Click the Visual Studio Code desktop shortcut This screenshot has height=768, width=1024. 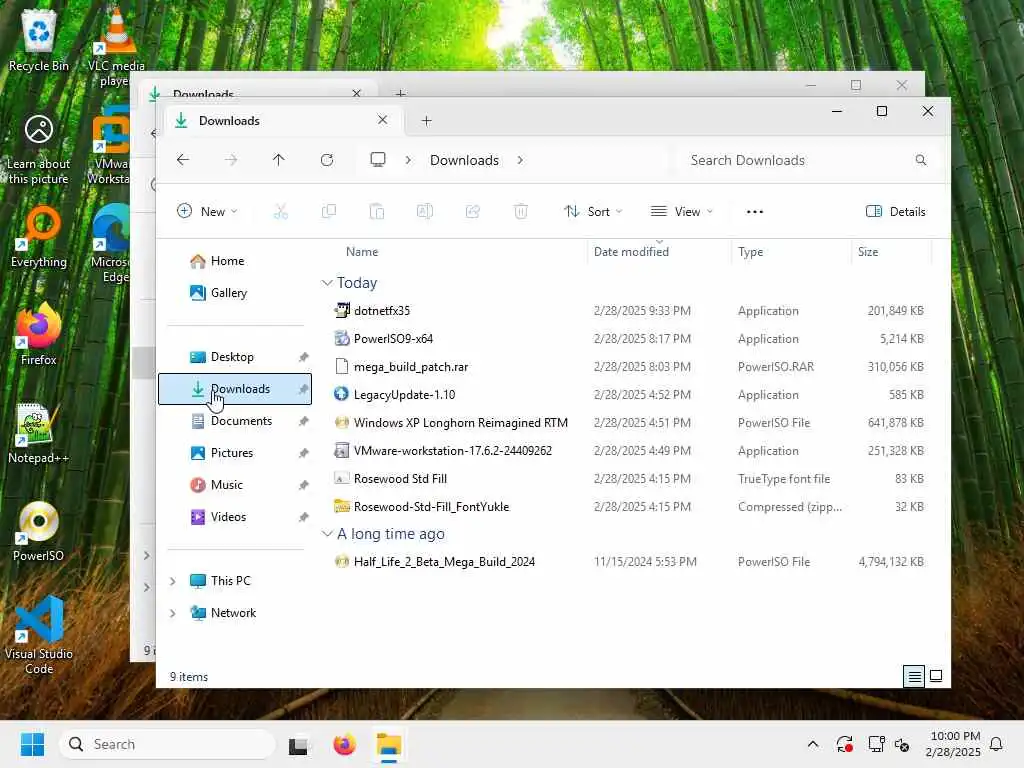point(39,635)
